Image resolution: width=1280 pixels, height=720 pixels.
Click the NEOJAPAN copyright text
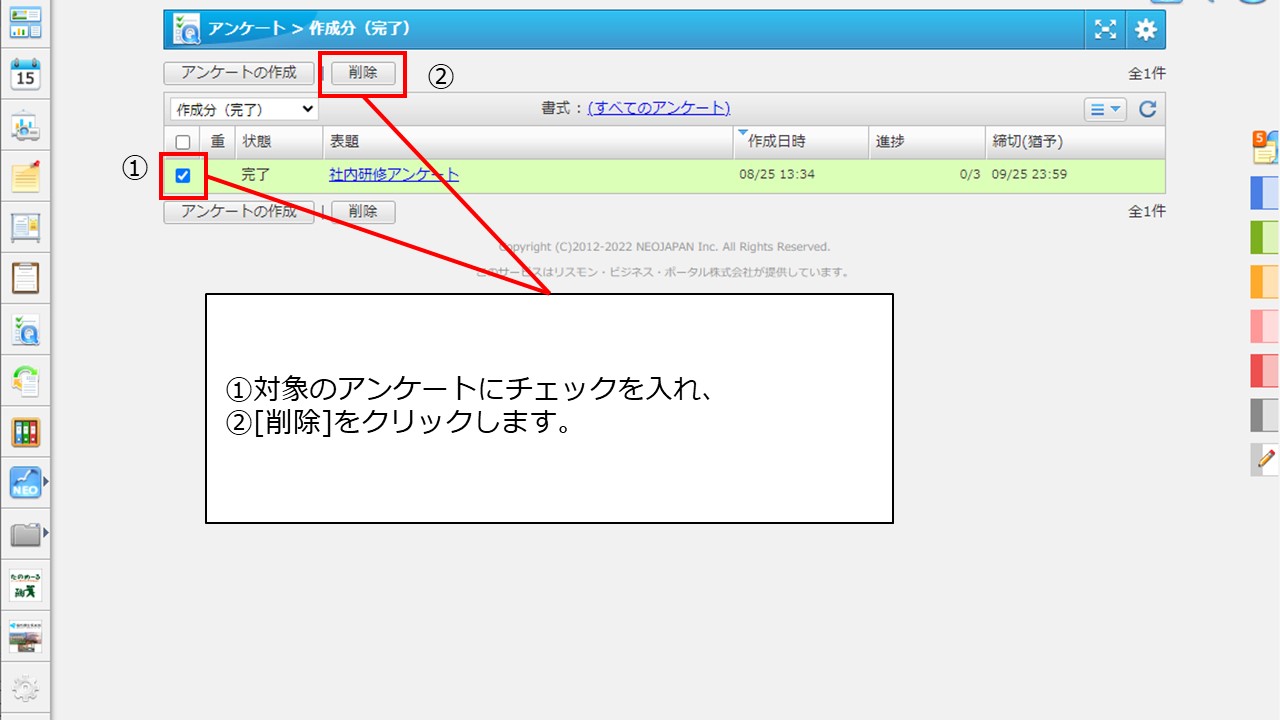click(x=664, y=247)
